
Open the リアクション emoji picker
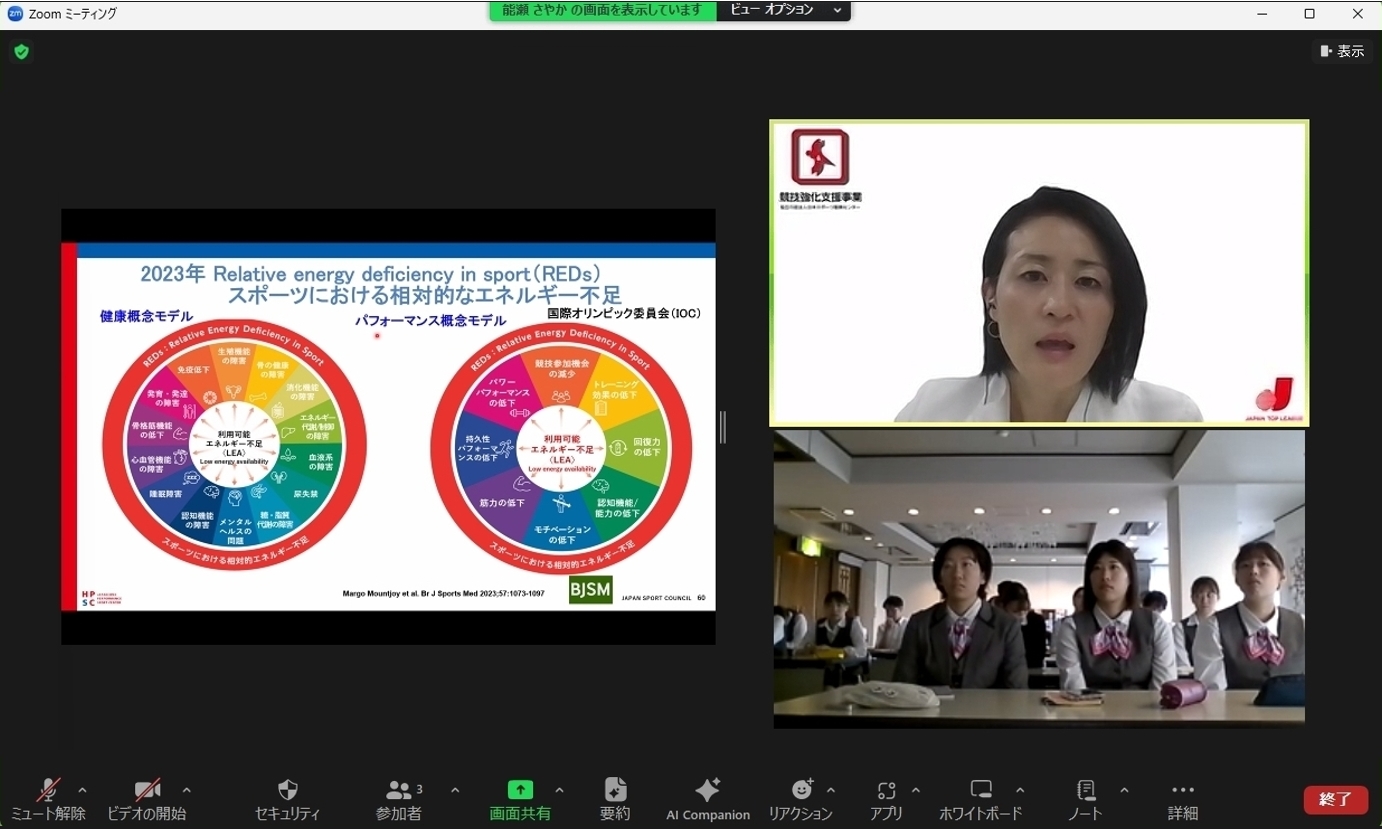pos(800,800)
